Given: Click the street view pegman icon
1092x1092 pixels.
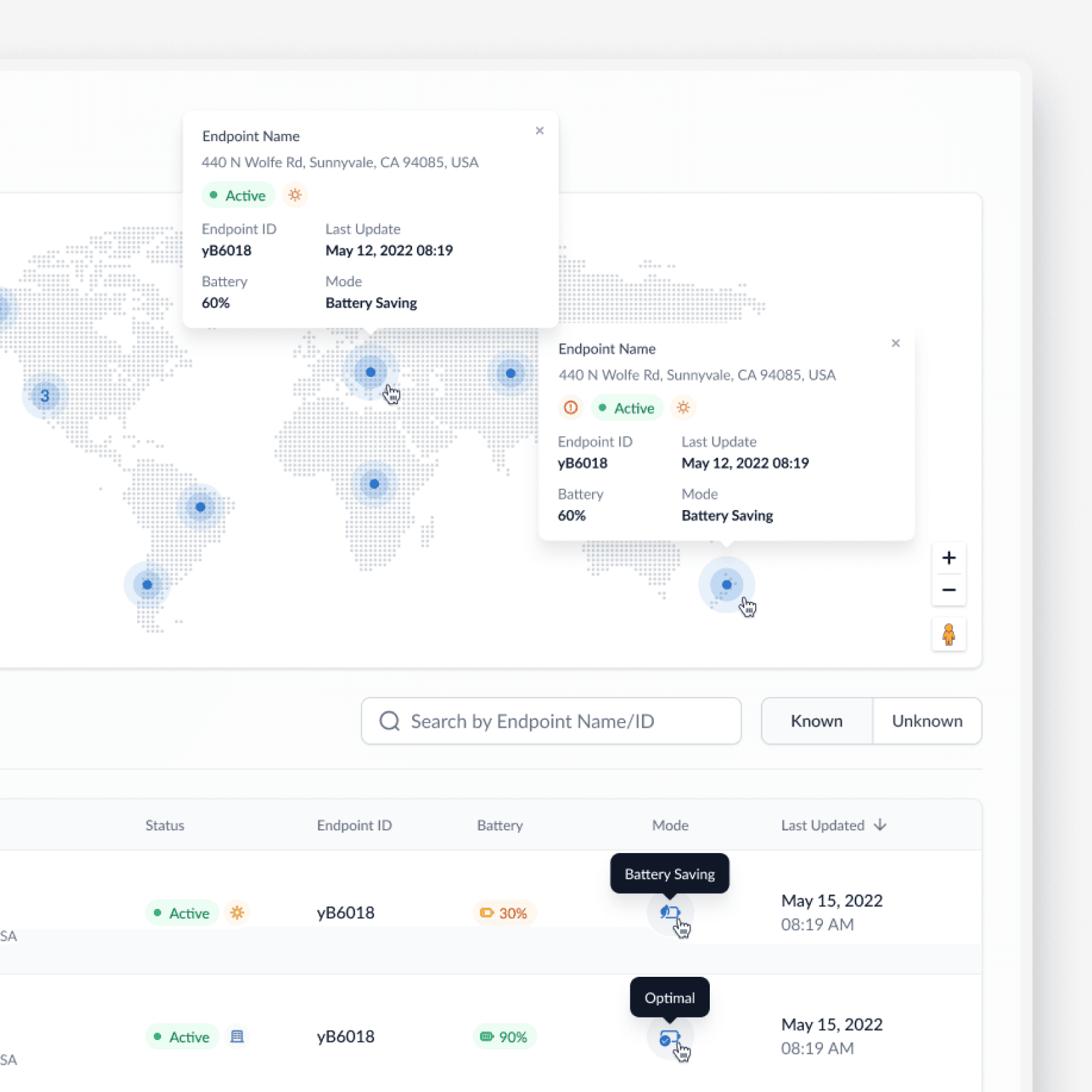Looking at the screenshot, I should point(949,635).
